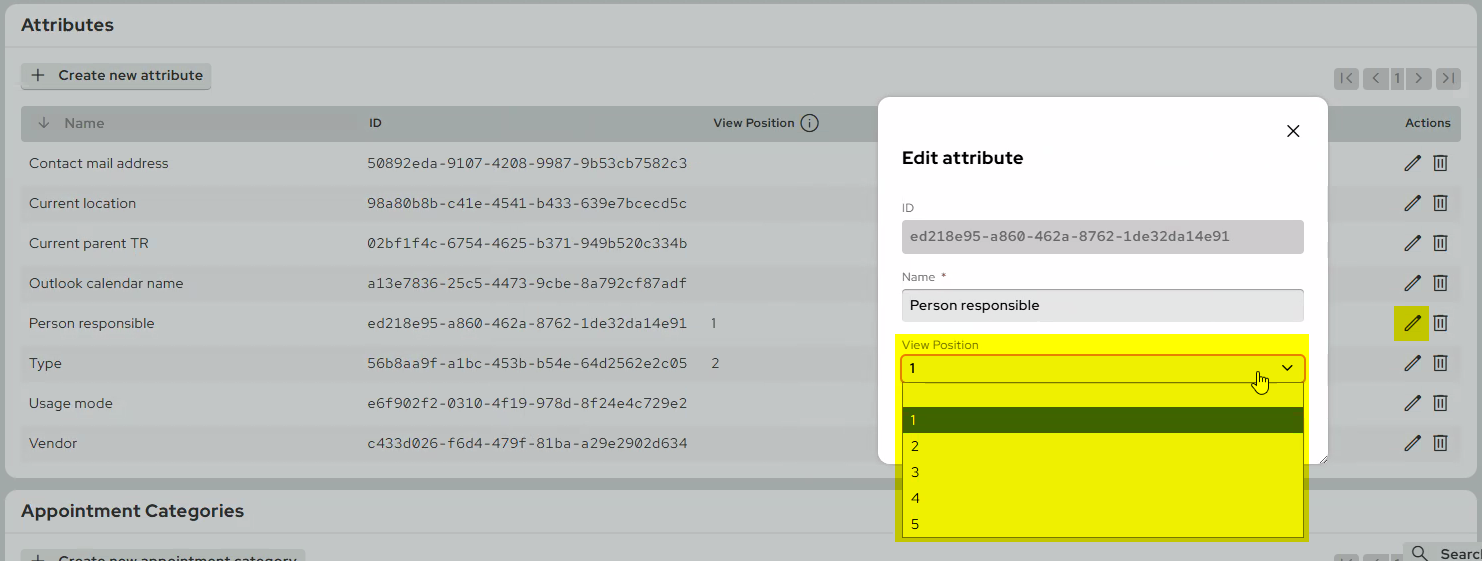Viewport: 1482px width, 561px height.
Task: Delete the Current location attribute
Action: click(1440, 203)
